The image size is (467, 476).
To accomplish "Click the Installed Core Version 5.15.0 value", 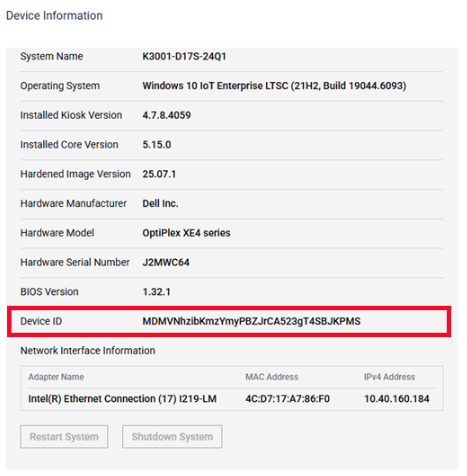I will 157,145.
